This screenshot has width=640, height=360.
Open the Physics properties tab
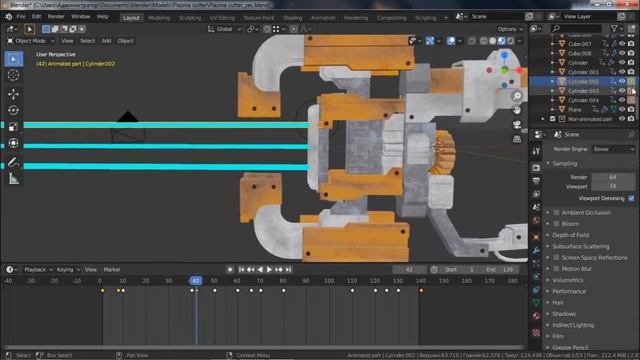(536, 277)
